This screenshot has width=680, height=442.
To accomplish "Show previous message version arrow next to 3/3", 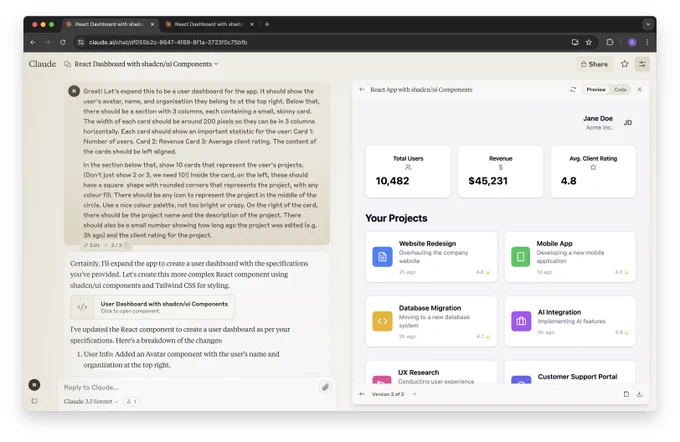I will point(106,245).
